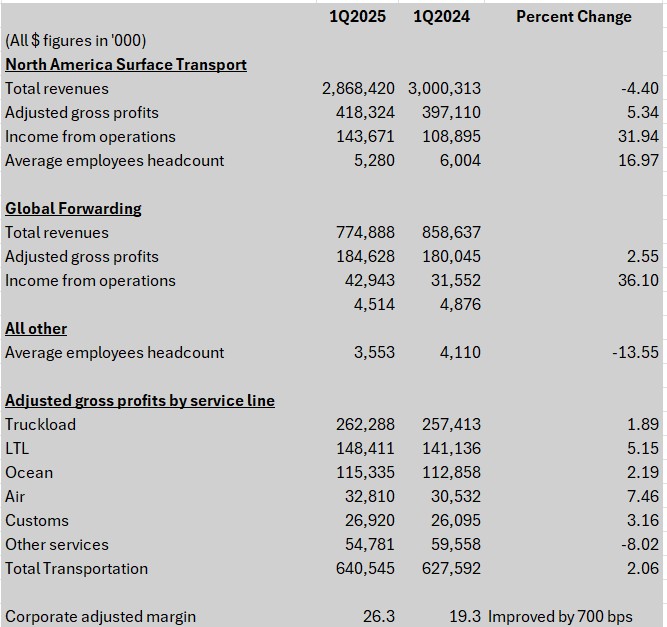Image resolution: width=667 pixels, height=627 pixels.
Task: Click the unlabeled 4,514 headcount cell
Action: [374, 305]
